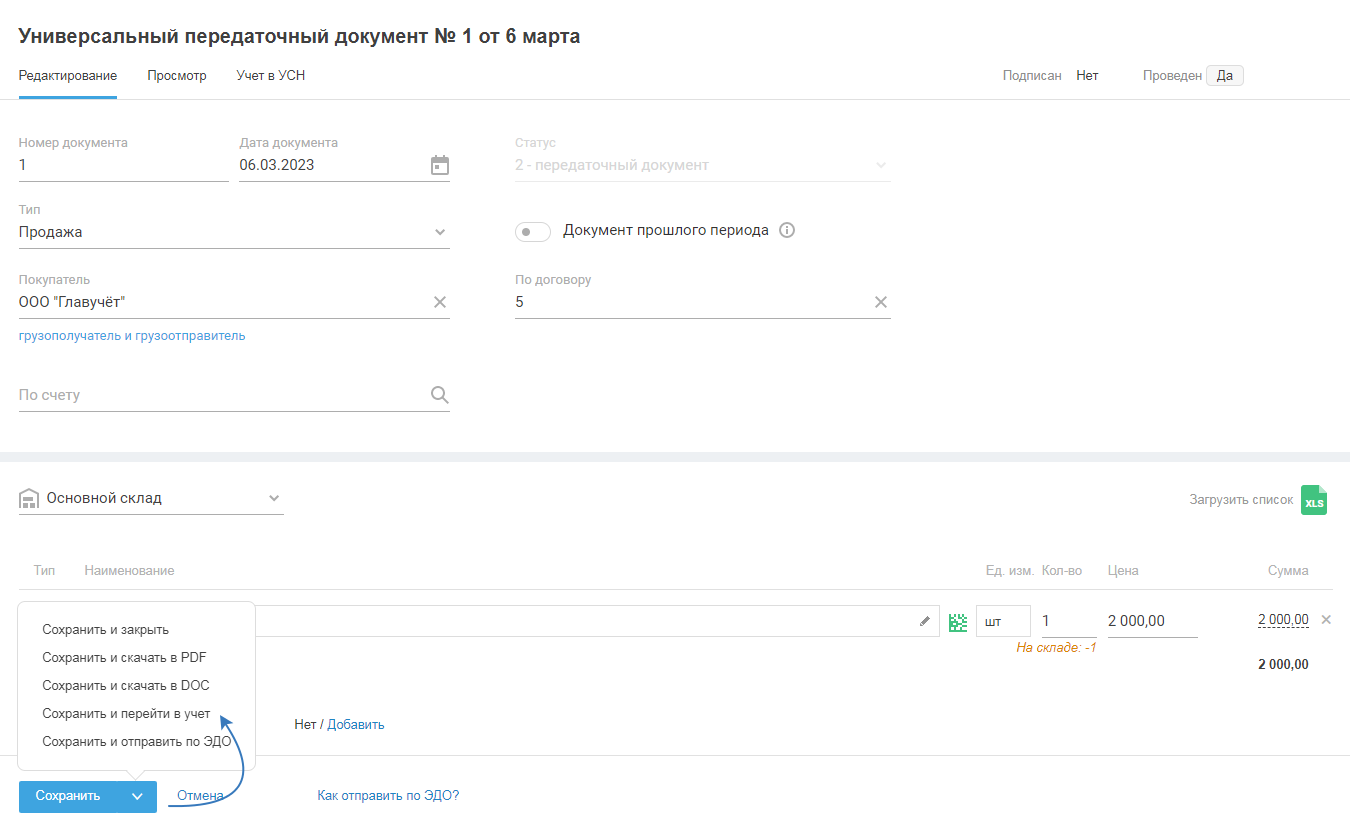Viewport: 1350px width, 826px height.
Task: Choose Сохранить и скачать в PDF
Action: (x=124, y=658)
